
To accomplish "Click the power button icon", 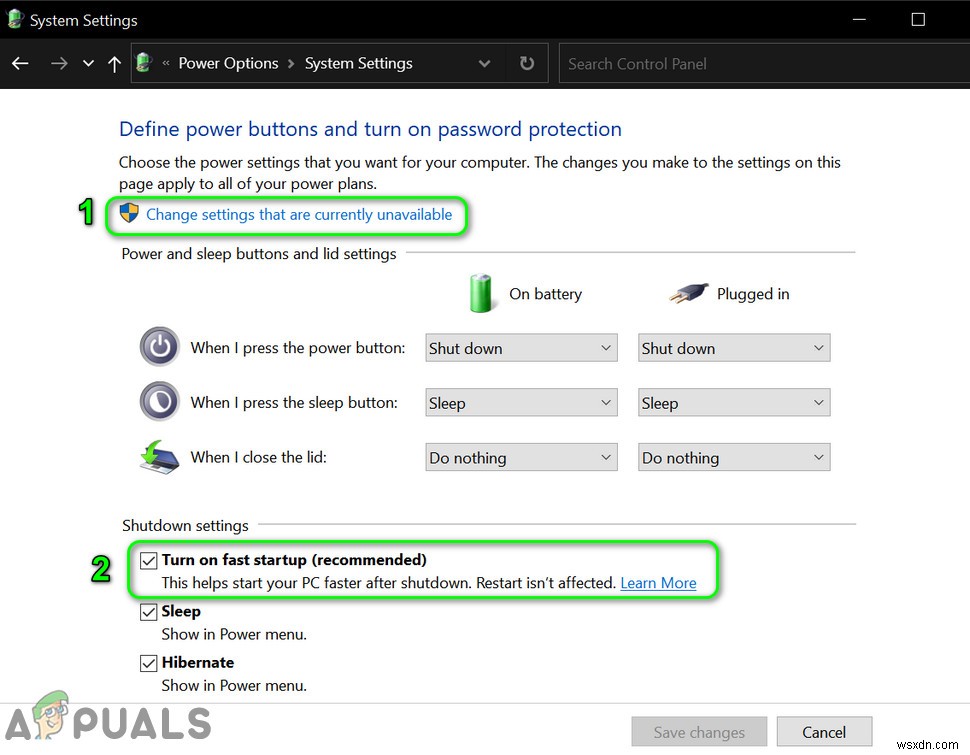I will click(159, 347).
